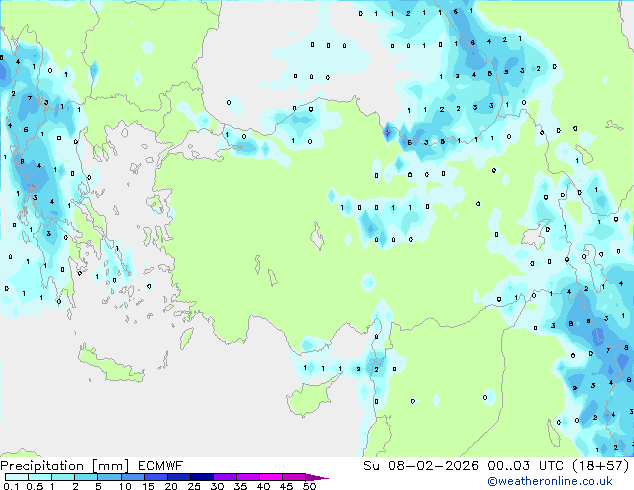Click the '00..03 UTC' time range text
634x490 pixels.
[x=525, y=466]
